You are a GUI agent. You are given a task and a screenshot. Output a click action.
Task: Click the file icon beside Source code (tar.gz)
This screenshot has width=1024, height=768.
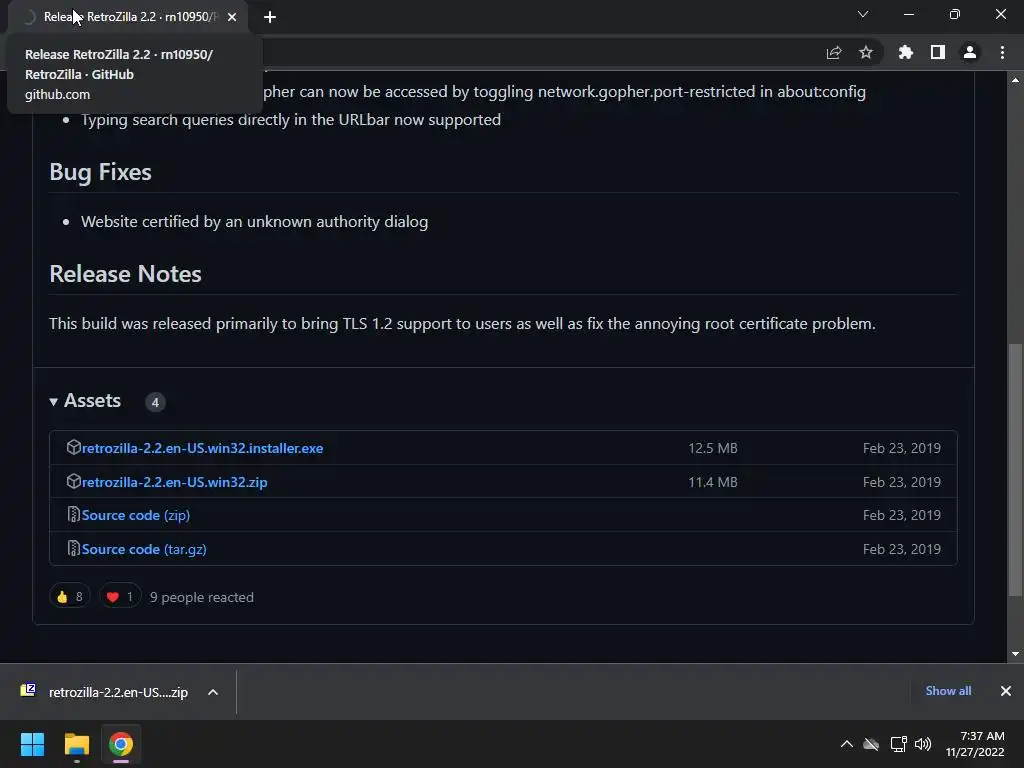73,549
